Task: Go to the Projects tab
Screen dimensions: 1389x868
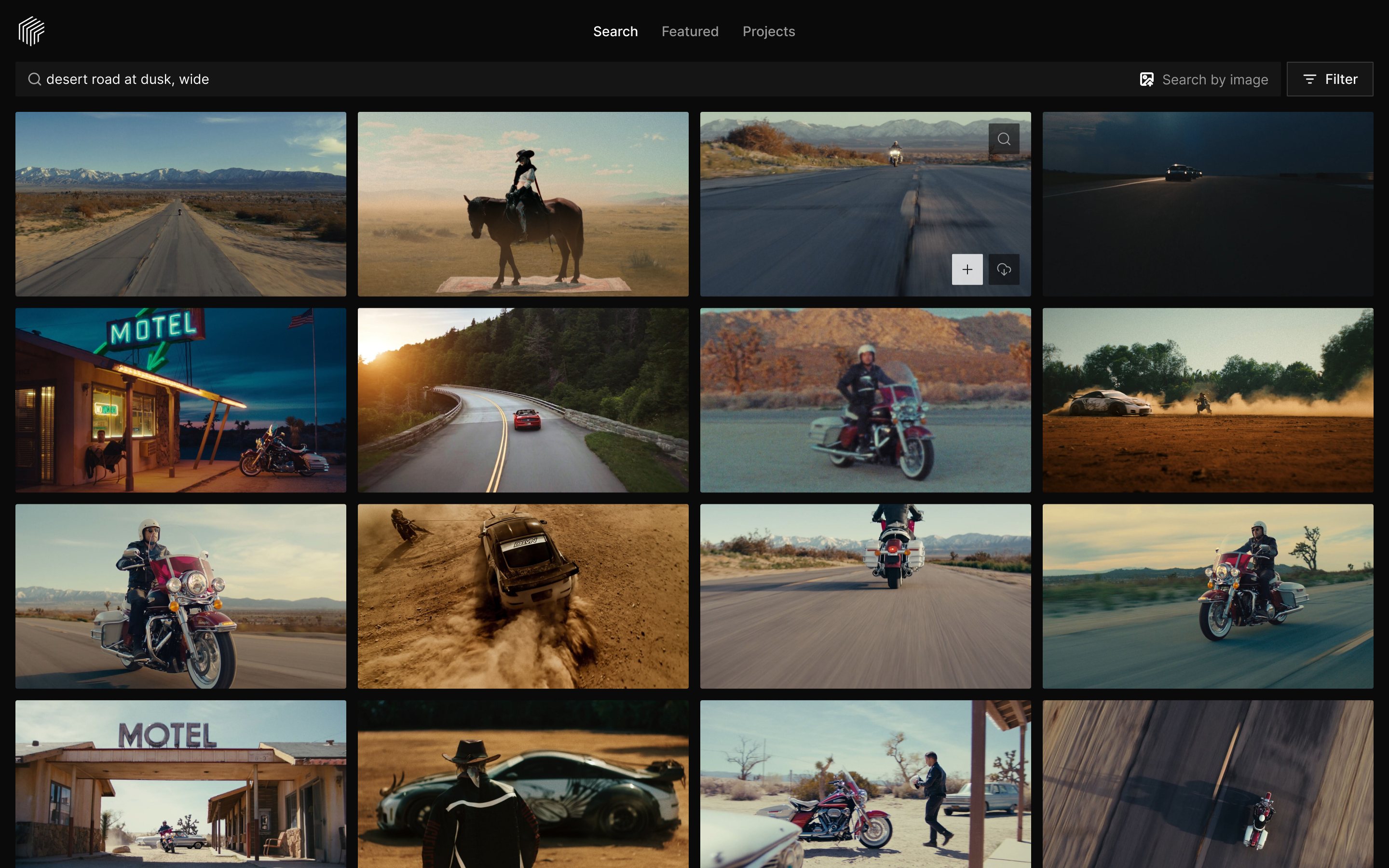Action: [769, 31]
